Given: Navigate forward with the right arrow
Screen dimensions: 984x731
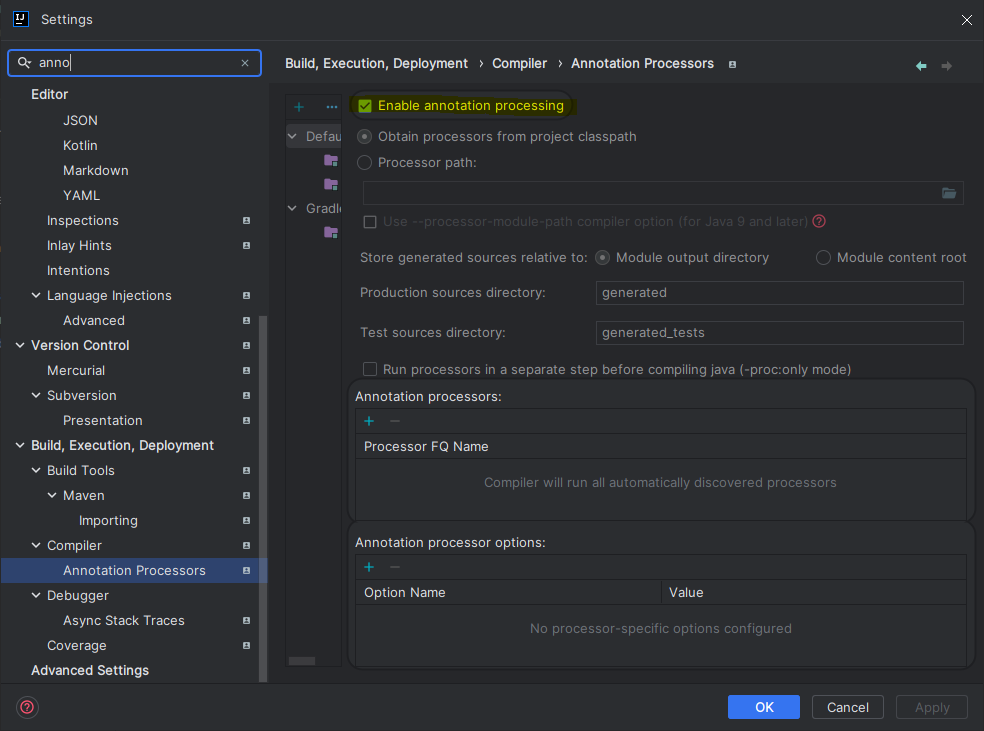Looking at the screenshot, I should click(x=946, y=65).
